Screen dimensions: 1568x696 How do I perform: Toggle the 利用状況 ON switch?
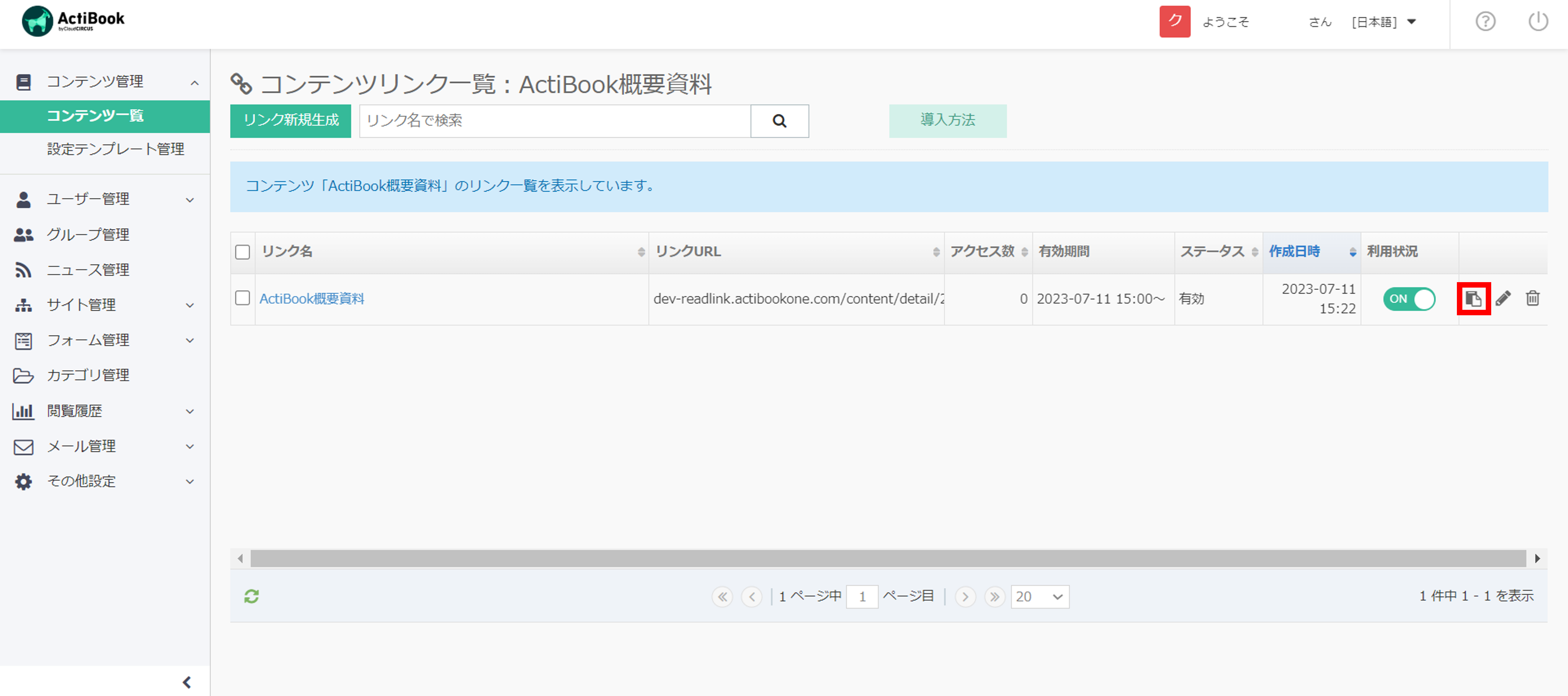point(1409,299)
